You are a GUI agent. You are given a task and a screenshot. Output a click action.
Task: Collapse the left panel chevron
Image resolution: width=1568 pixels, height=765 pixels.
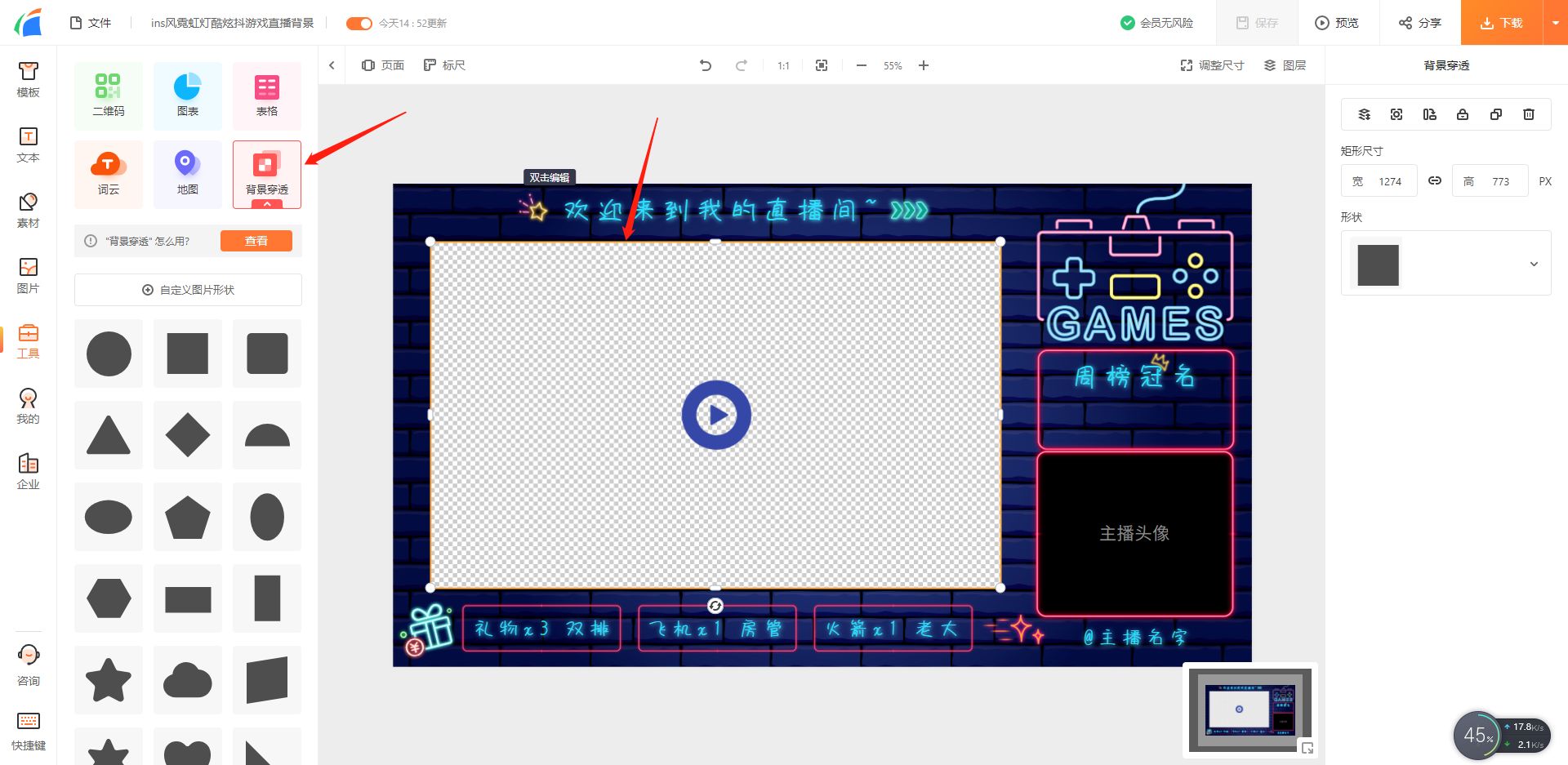332,65
